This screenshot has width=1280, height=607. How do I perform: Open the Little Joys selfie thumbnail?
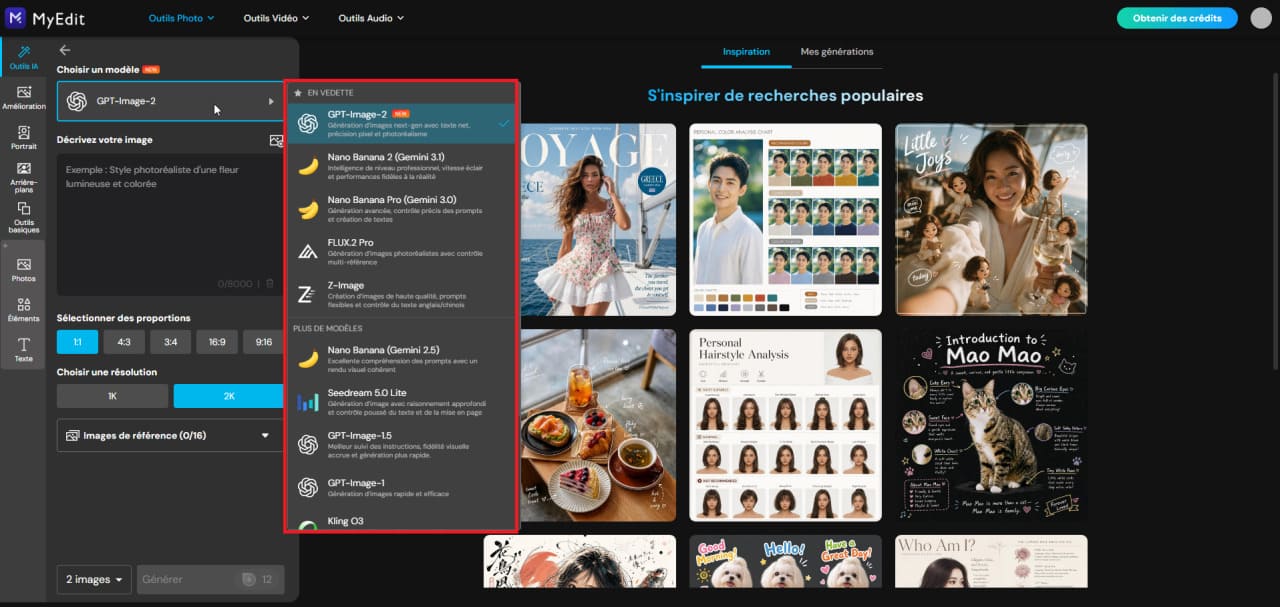(991, 219)
